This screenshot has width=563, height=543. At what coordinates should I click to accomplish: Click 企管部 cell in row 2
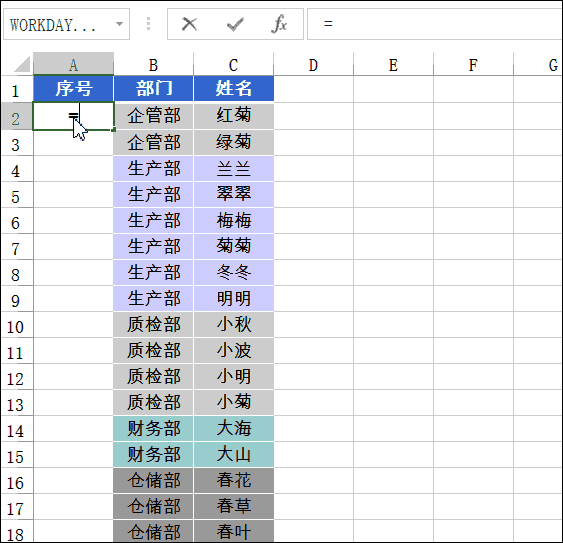154,116
